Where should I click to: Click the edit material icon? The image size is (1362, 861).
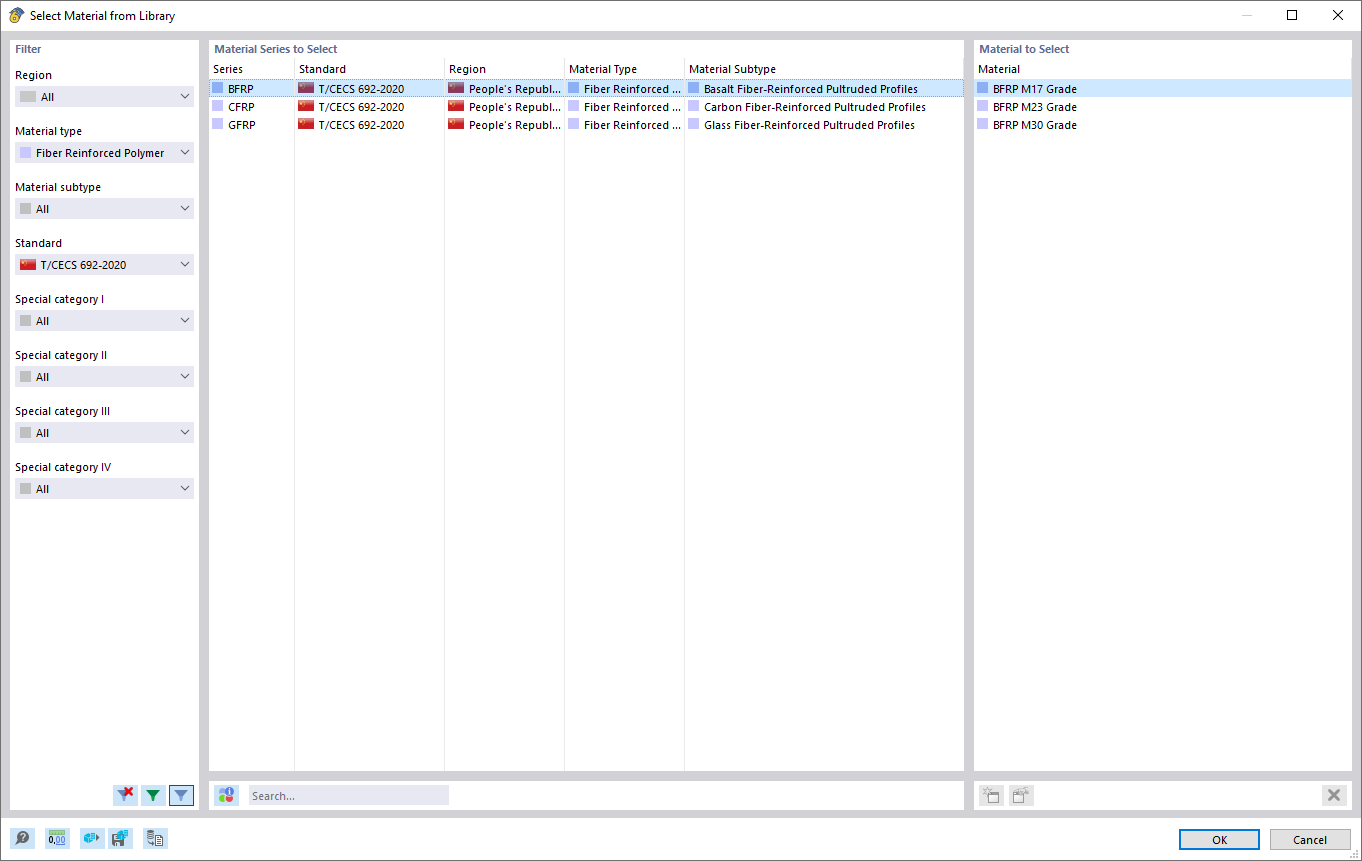(x=1020, y=795)
